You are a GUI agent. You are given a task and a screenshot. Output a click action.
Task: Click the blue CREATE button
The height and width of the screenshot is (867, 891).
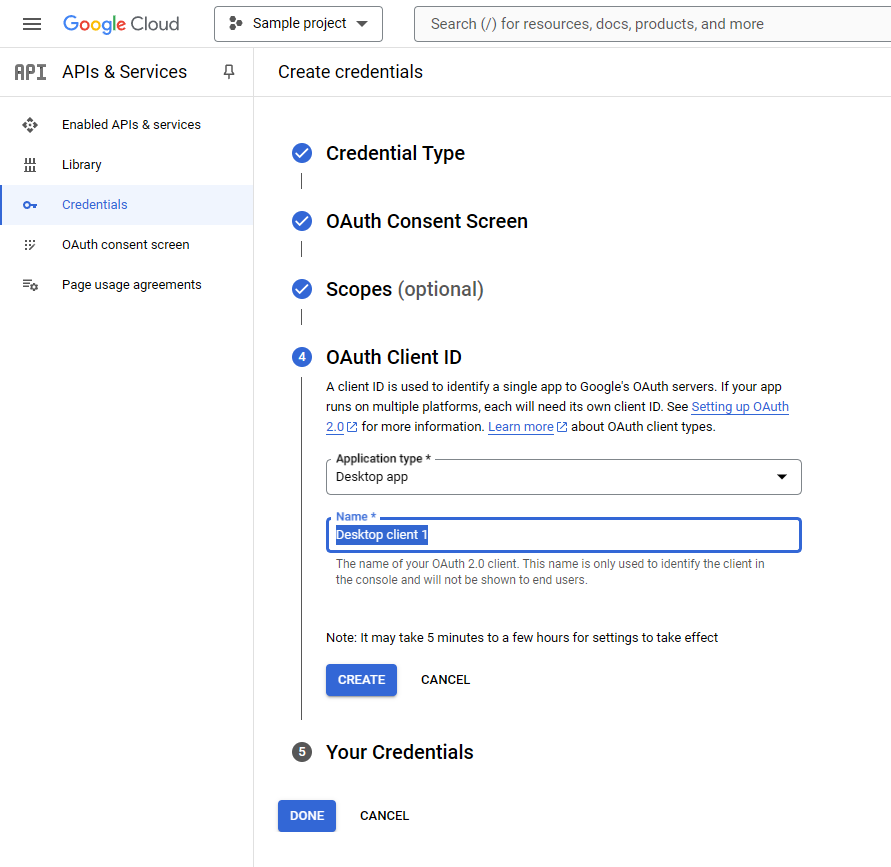[x=361, y=680]
